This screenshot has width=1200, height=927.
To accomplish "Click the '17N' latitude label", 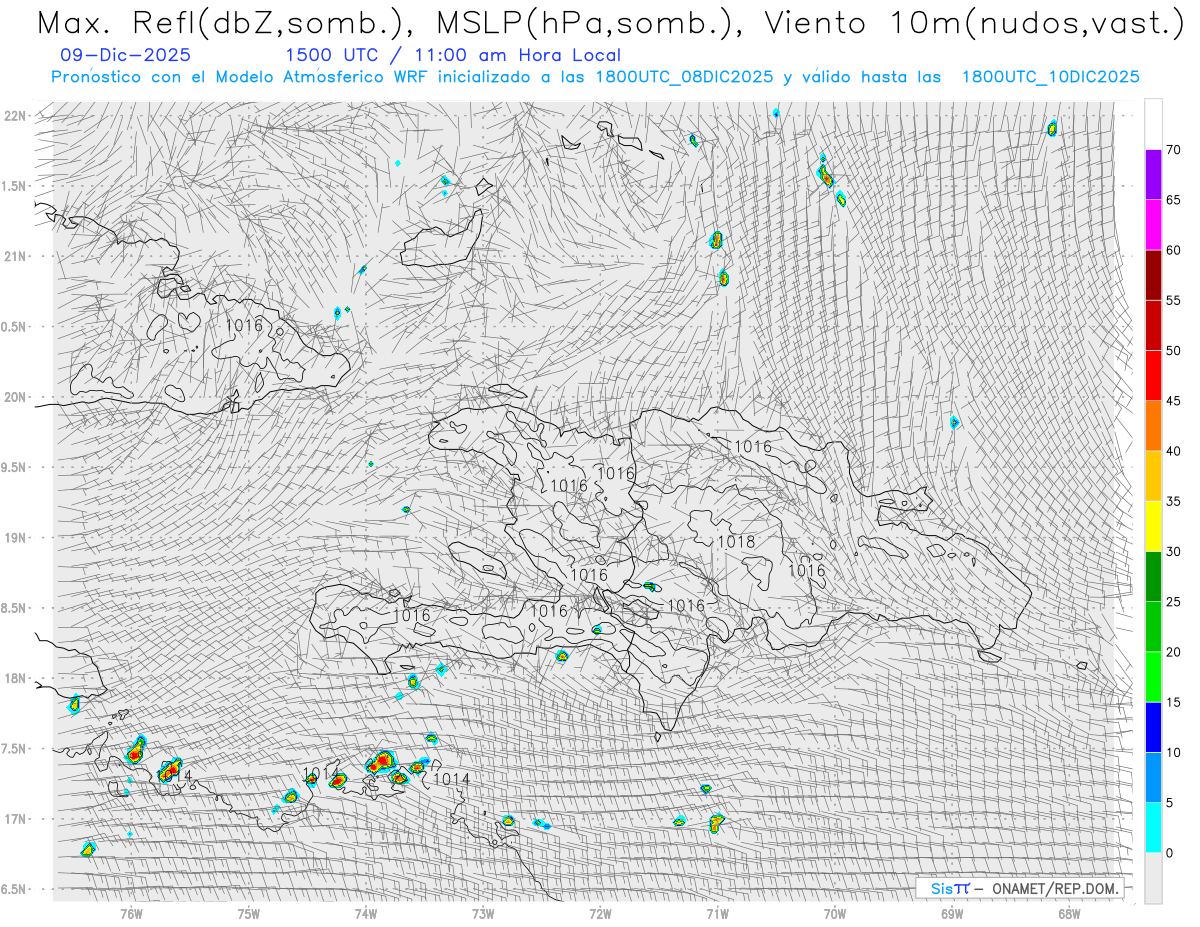I will click(15, 819).
